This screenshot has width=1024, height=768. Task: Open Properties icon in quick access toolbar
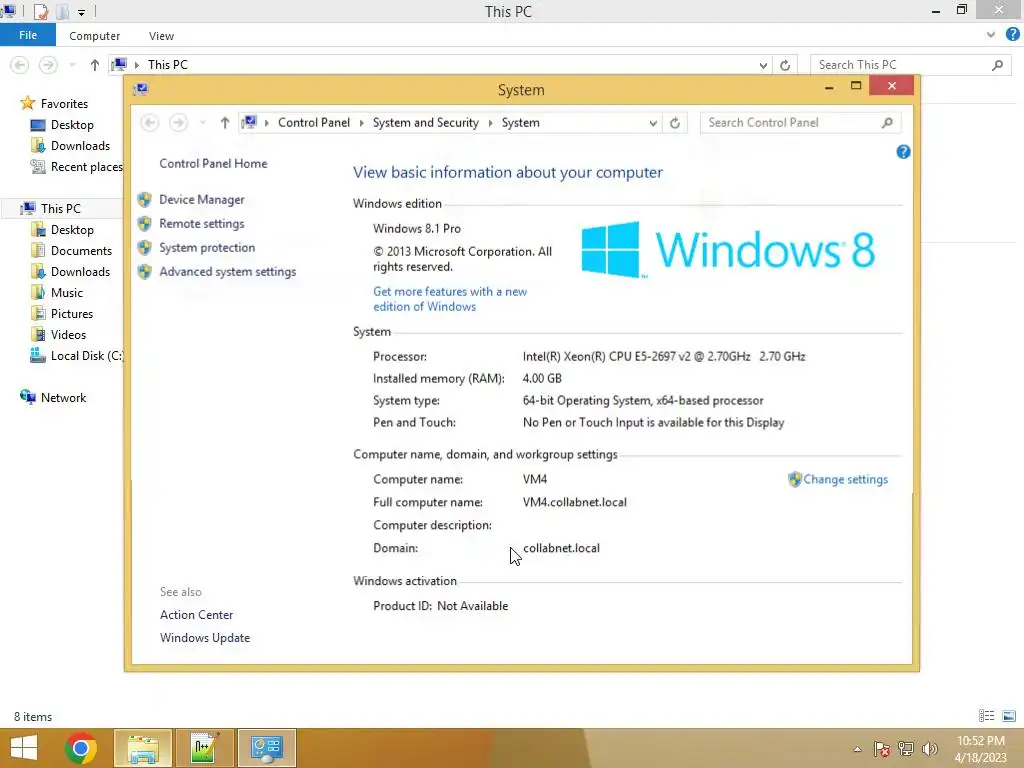[40, 11]
